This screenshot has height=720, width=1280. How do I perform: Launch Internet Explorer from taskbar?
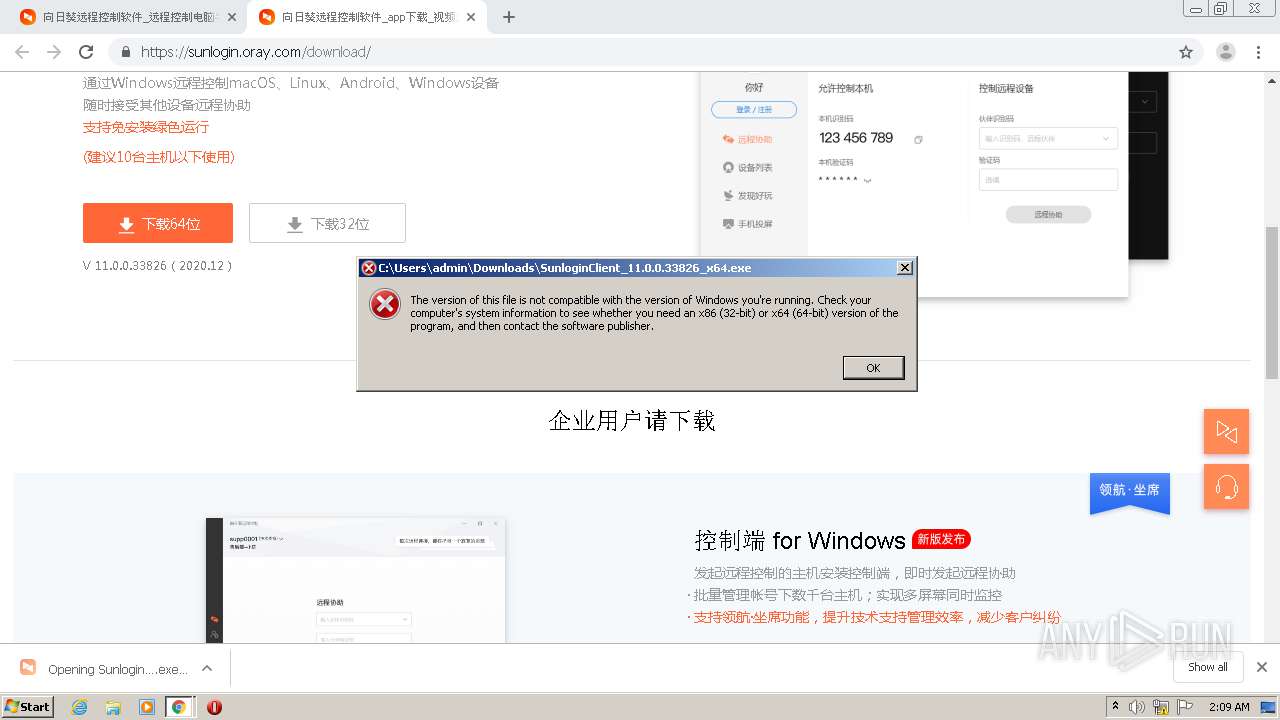(x=79, y=707)
